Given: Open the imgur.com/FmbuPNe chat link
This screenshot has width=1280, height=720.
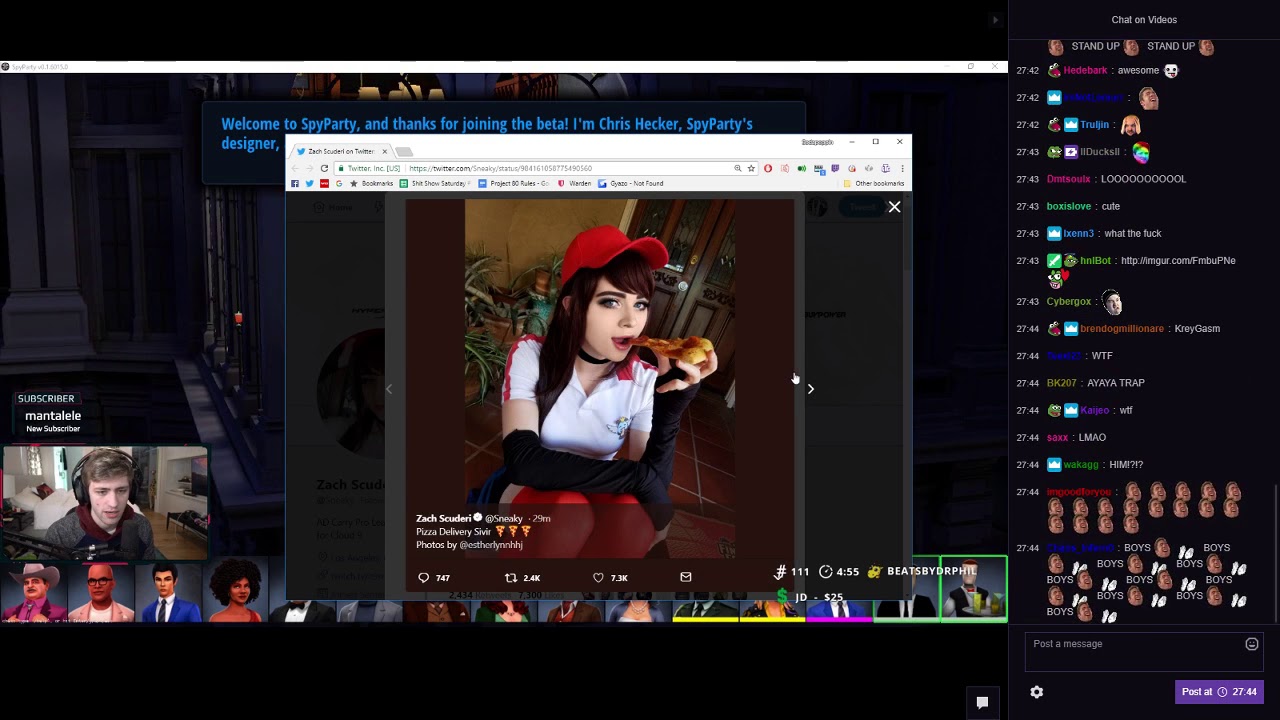Looking at the screenshot, I should (1178, 260).
